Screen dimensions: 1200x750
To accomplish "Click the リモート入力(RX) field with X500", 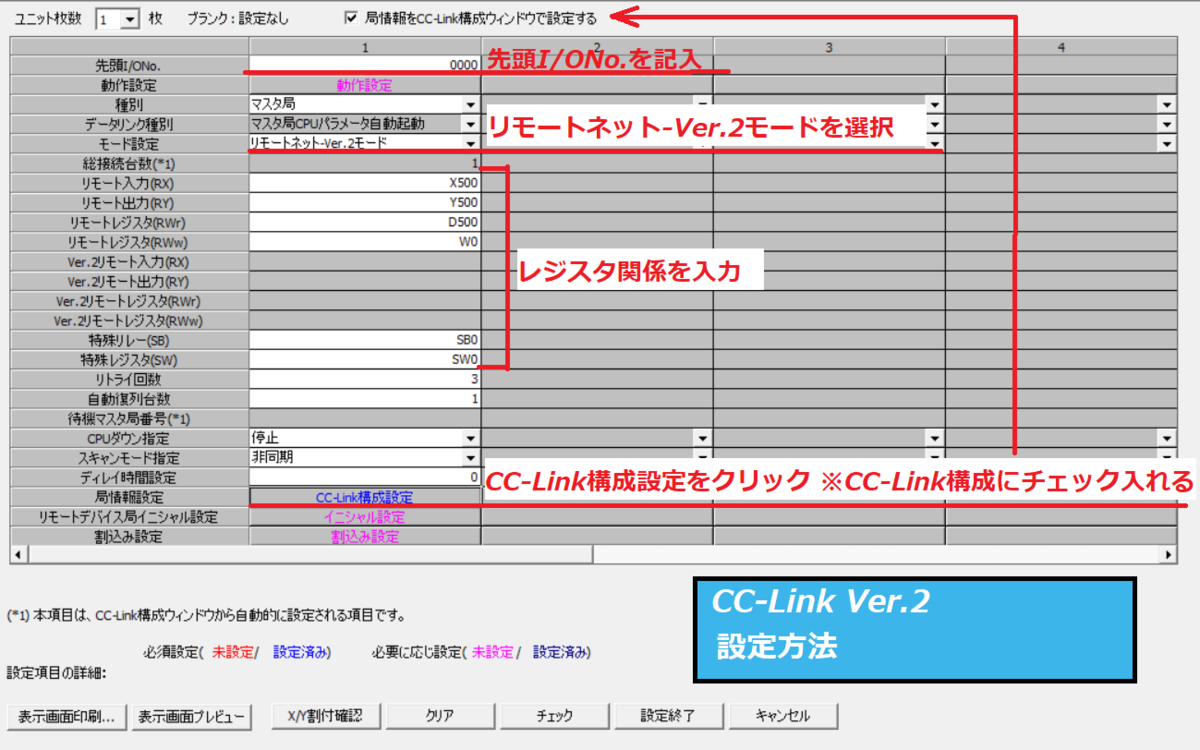I will (365, 183).
